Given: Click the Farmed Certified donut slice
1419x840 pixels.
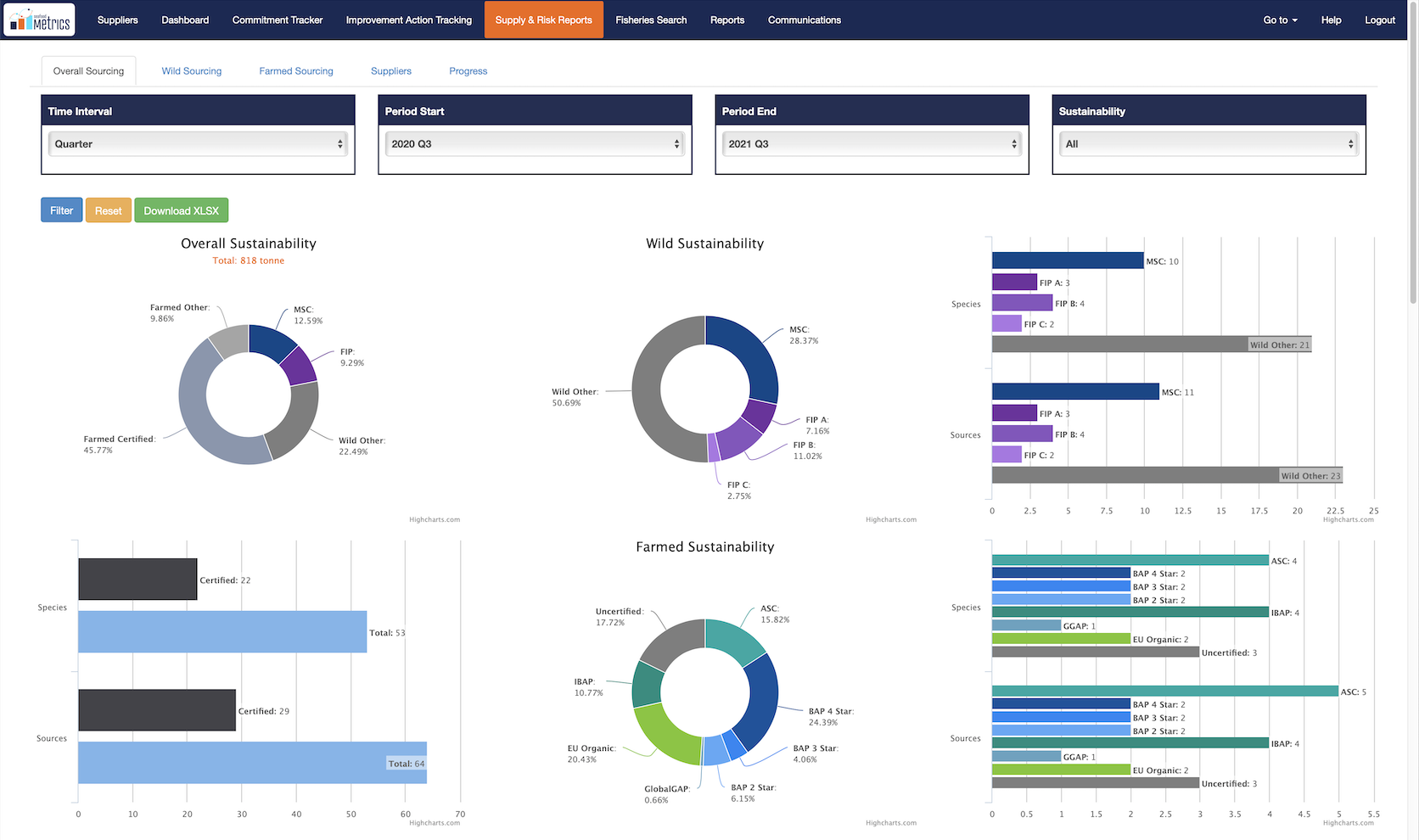Looking at the screenshot, I should pyautogui.click(x=202, y=422).
